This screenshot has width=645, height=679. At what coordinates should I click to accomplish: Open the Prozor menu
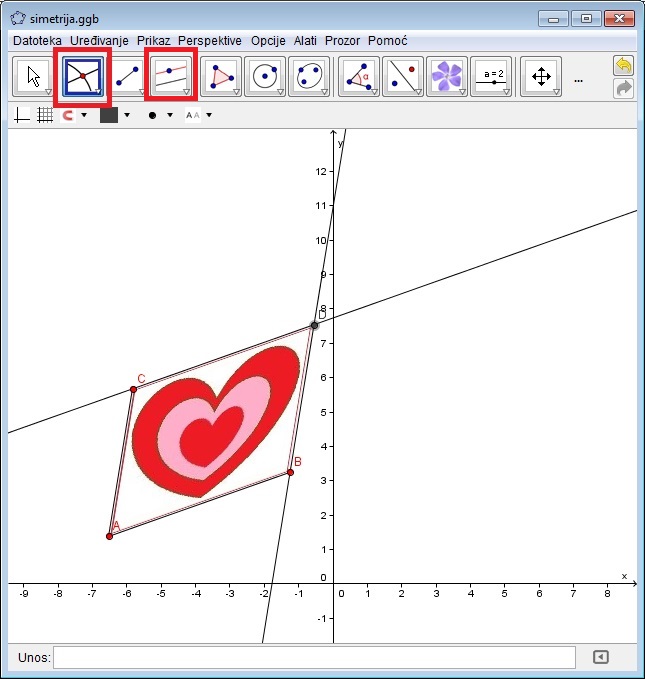coord(342,41)
